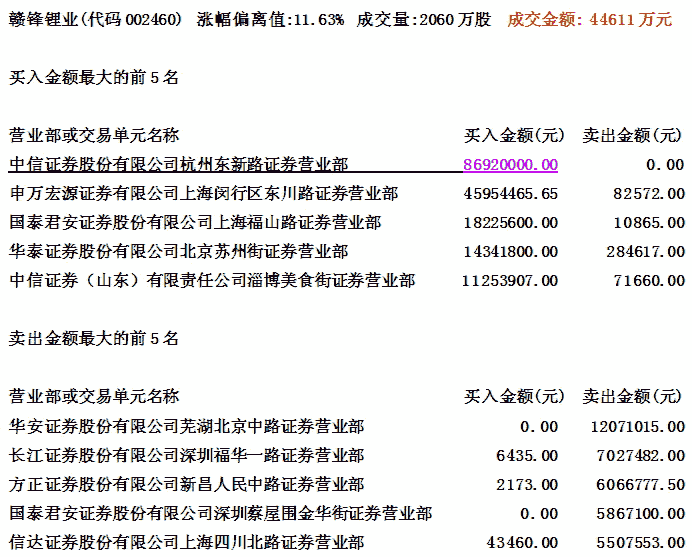
Task: Click the highlighted 86920000.00 buy amount link
Action: [511, 165]
